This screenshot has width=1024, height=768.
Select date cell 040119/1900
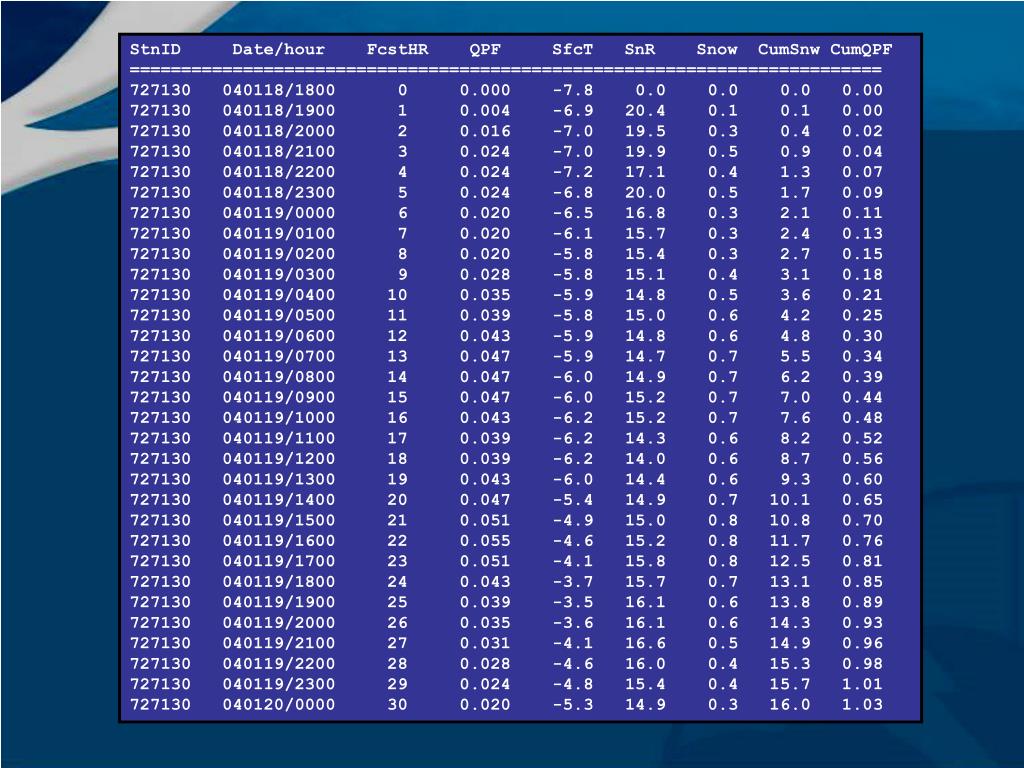[x=279, y=601]
